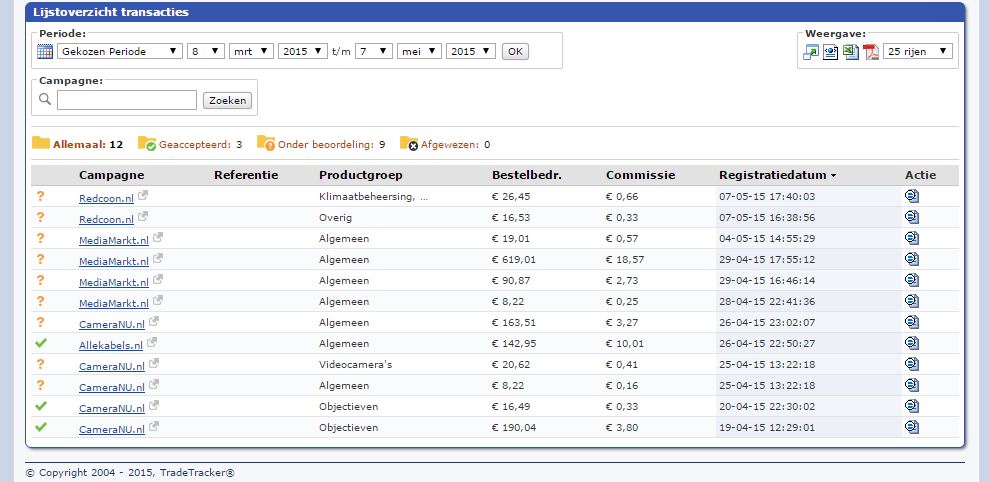Screen dimensions: 990x482
Task: Open the MediaMarkt.nl link in the € 19,01 row
Action: click(x=114, y=240)
